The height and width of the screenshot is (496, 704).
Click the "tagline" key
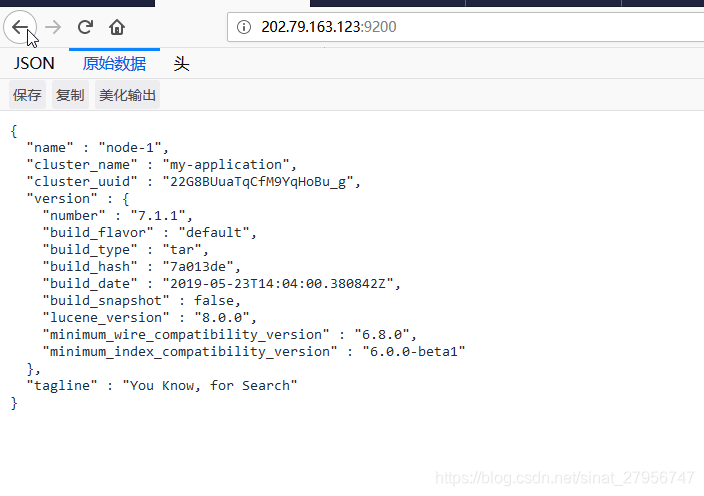click(62, 386)
